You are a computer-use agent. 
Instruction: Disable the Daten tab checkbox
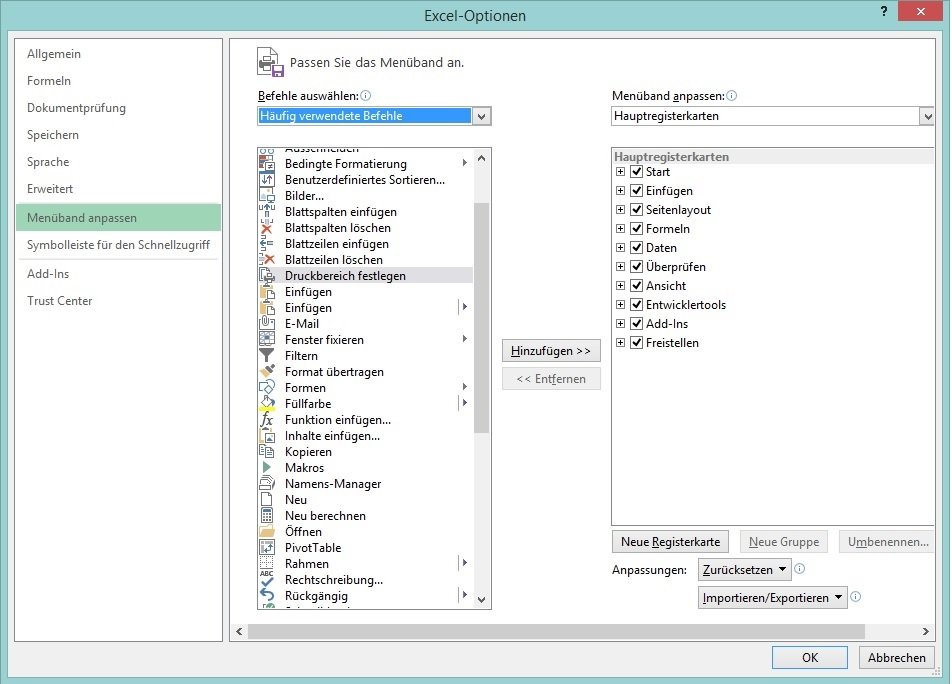636,248
